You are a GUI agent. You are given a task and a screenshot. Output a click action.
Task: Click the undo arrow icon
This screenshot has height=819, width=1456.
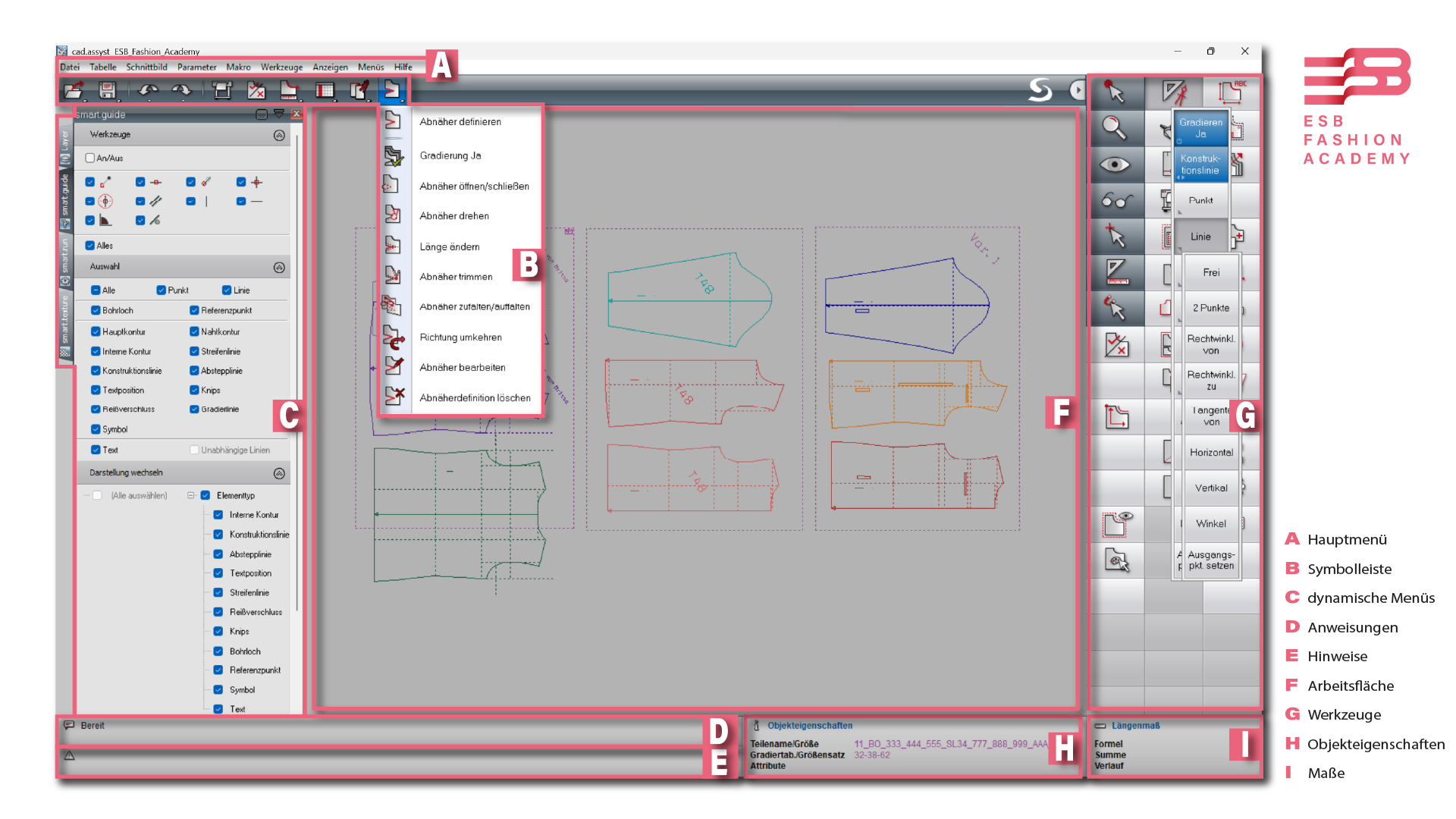pos(148,91)
